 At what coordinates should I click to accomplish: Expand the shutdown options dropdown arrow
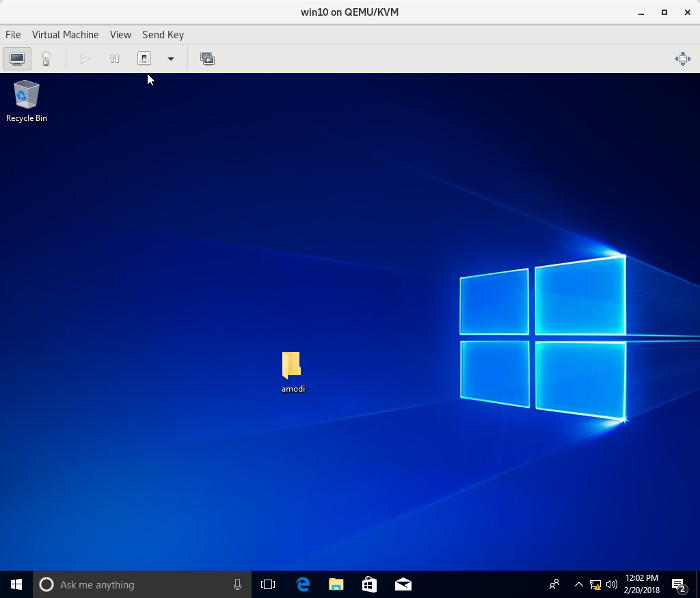click(170, 59)
